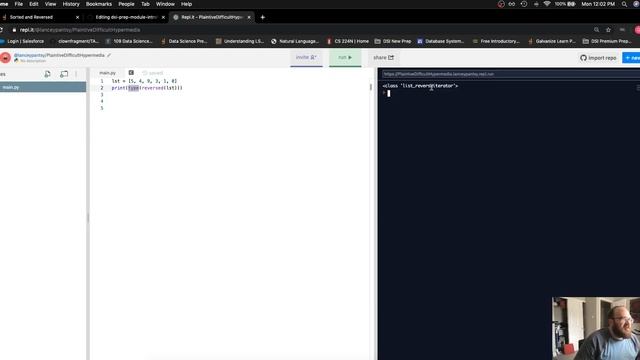Screen dimensions: 640x360
Task: Click the Time Machine menu bar icon
Action: (524, 4)
